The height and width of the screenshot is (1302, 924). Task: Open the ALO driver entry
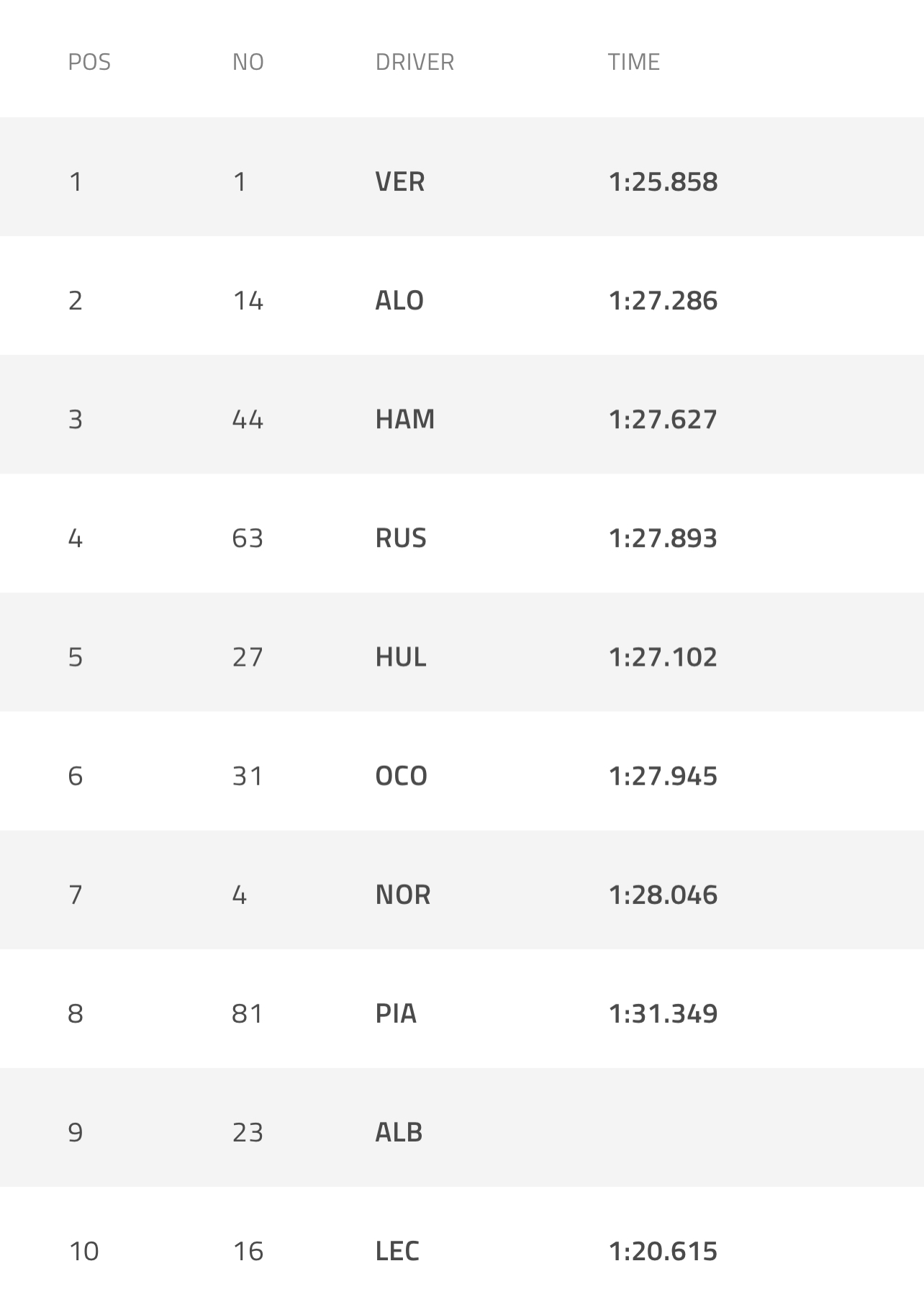399,301
